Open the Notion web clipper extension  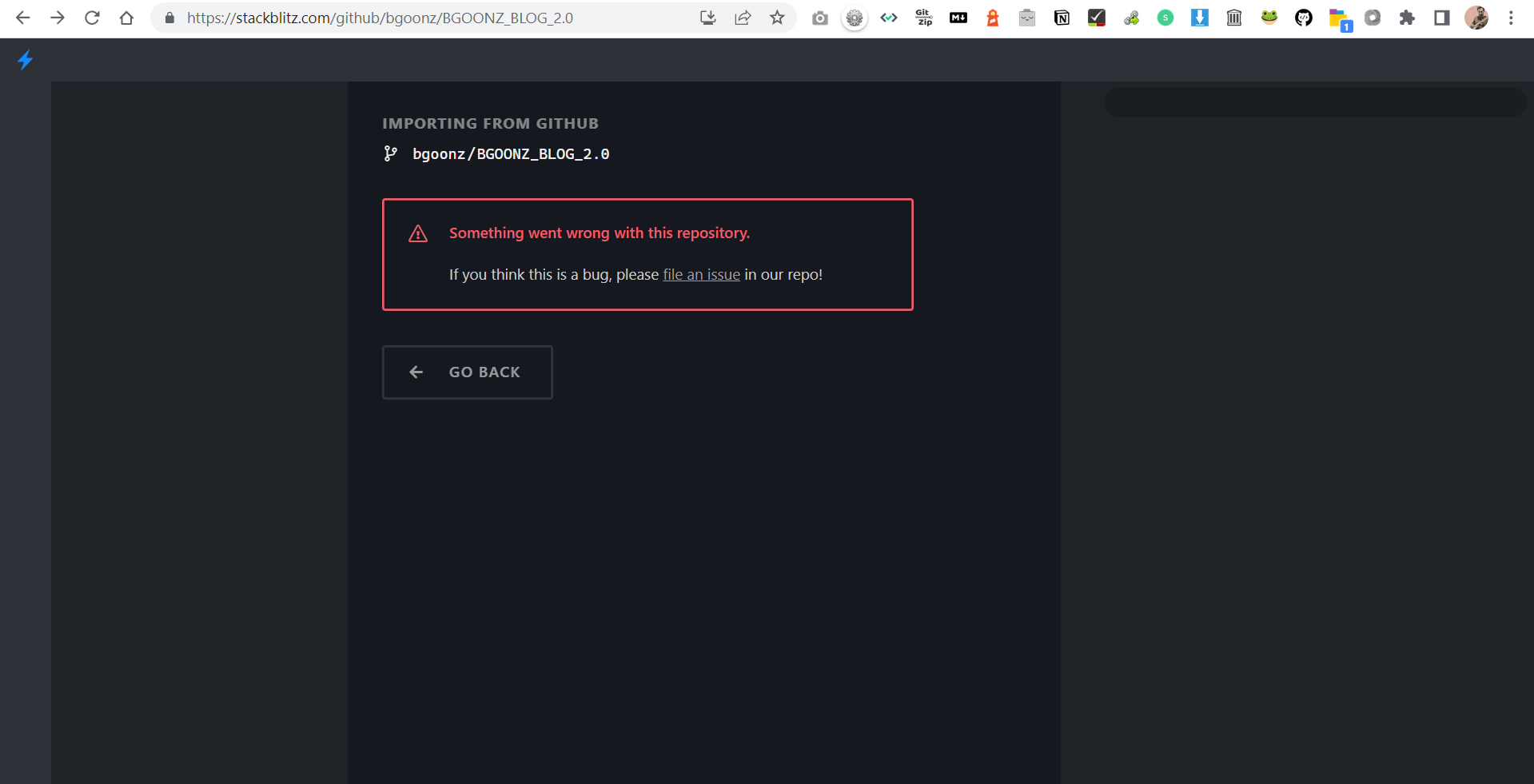(x=1061, y=18)
